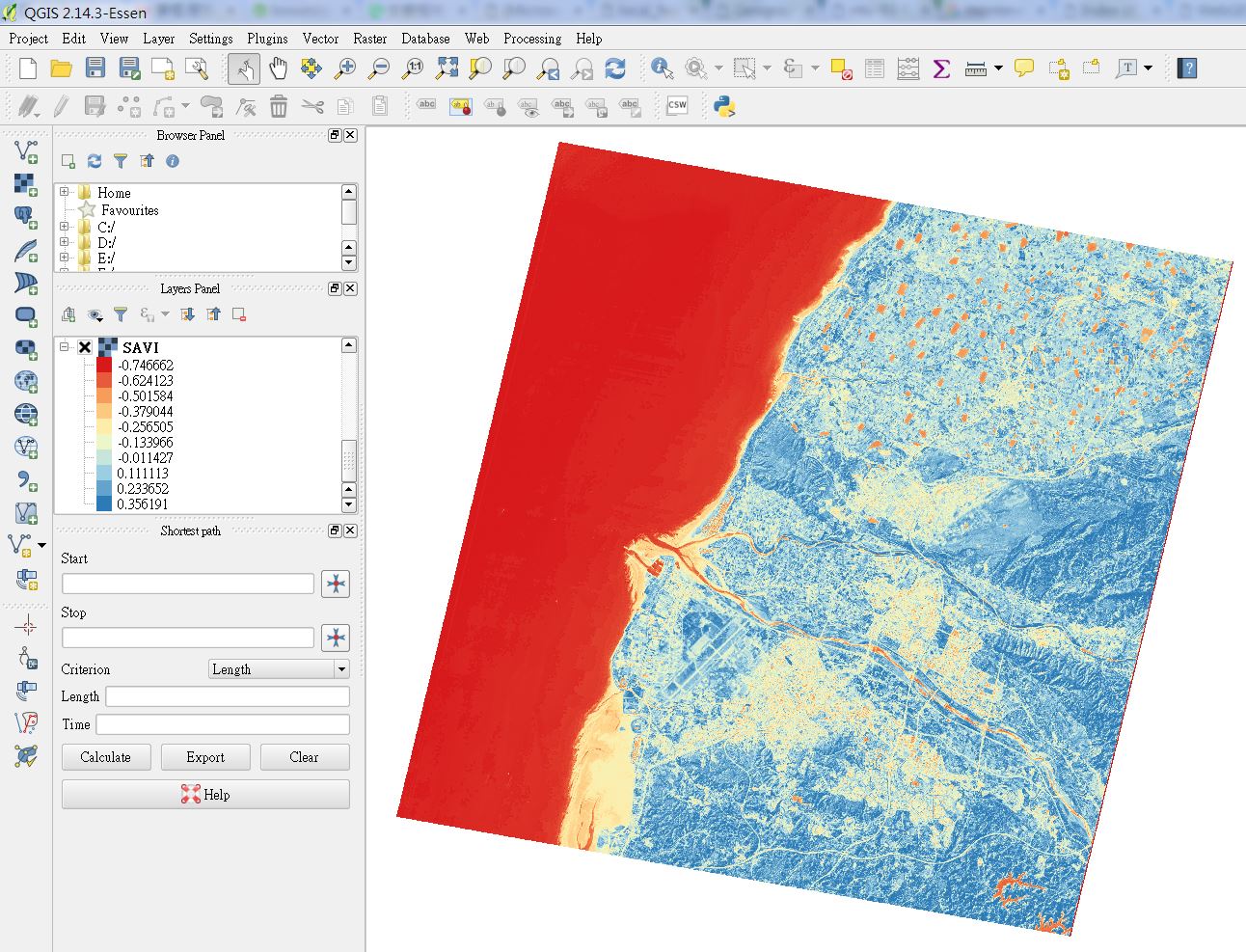
Task: Open the Raster menu
Action: click(x=369, y=39)
